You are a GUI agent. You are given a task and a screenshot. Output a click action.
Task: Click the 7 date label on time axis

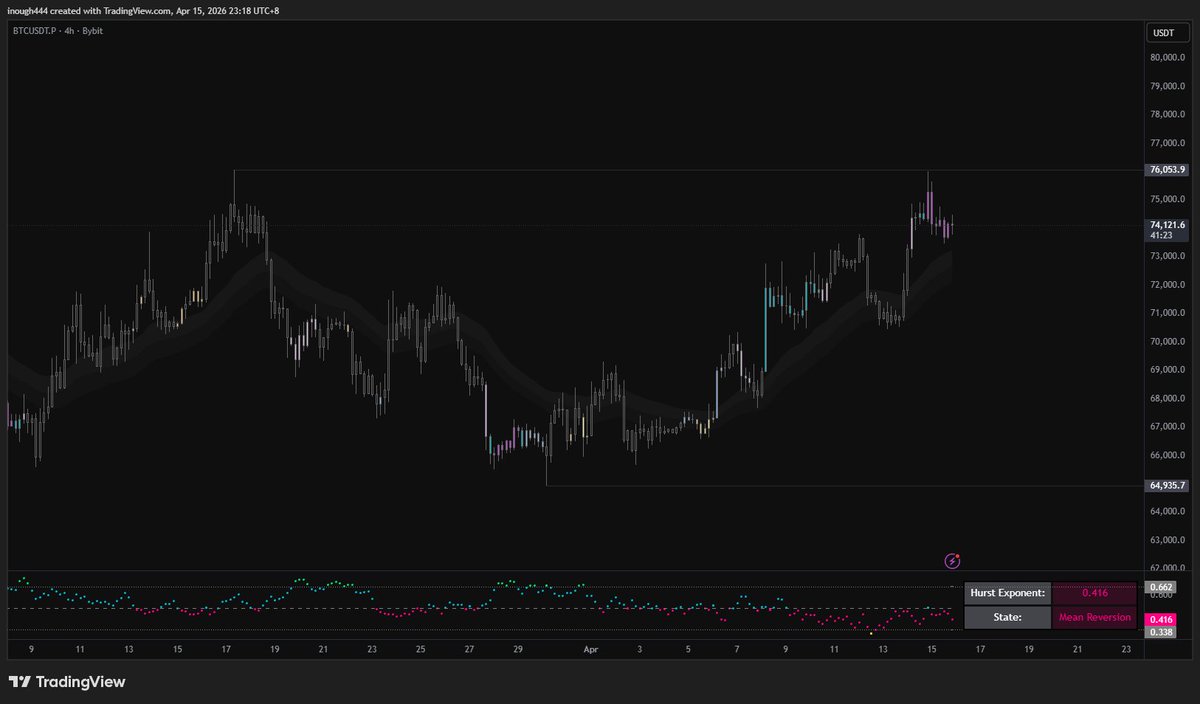coord(737,649)
